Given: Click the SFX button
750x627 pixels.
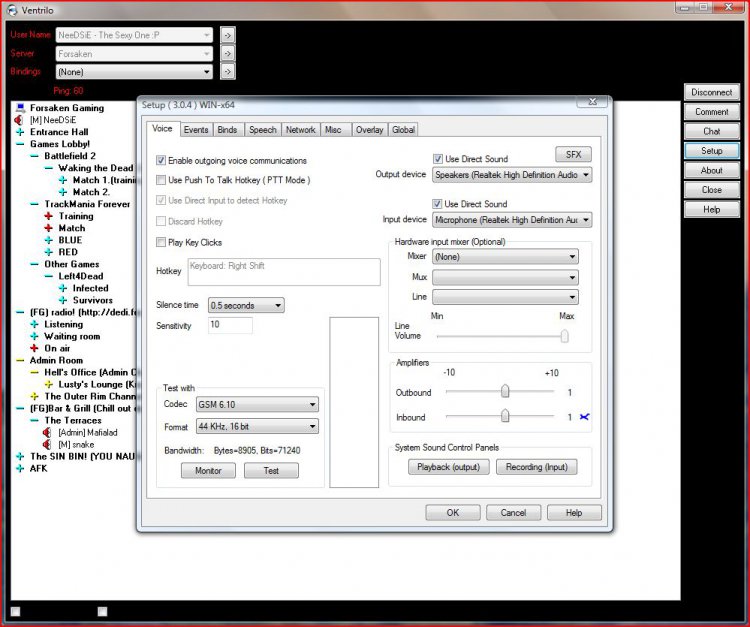Looking at the screenshot, I should (573, 154).
